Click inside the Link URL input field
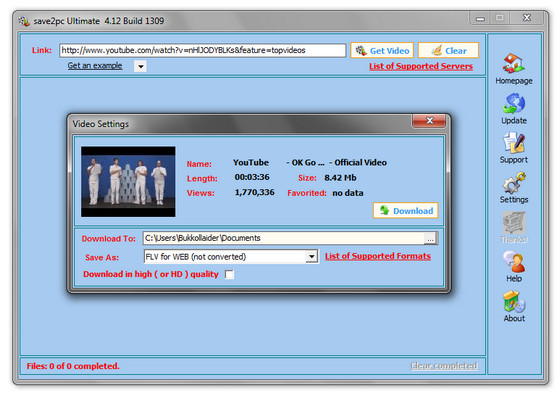This screenshot has width=560, height=396. [x=202, y=50]
